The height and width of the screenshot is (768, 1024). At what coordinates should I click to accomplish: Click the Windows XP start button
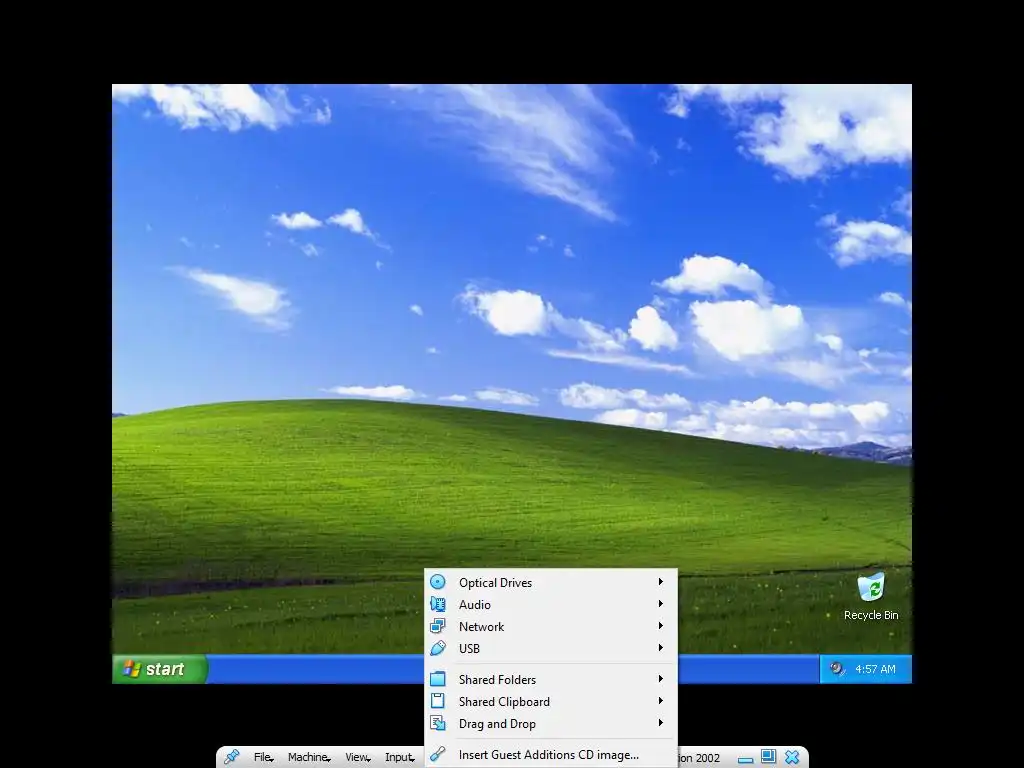click(160, 669)
